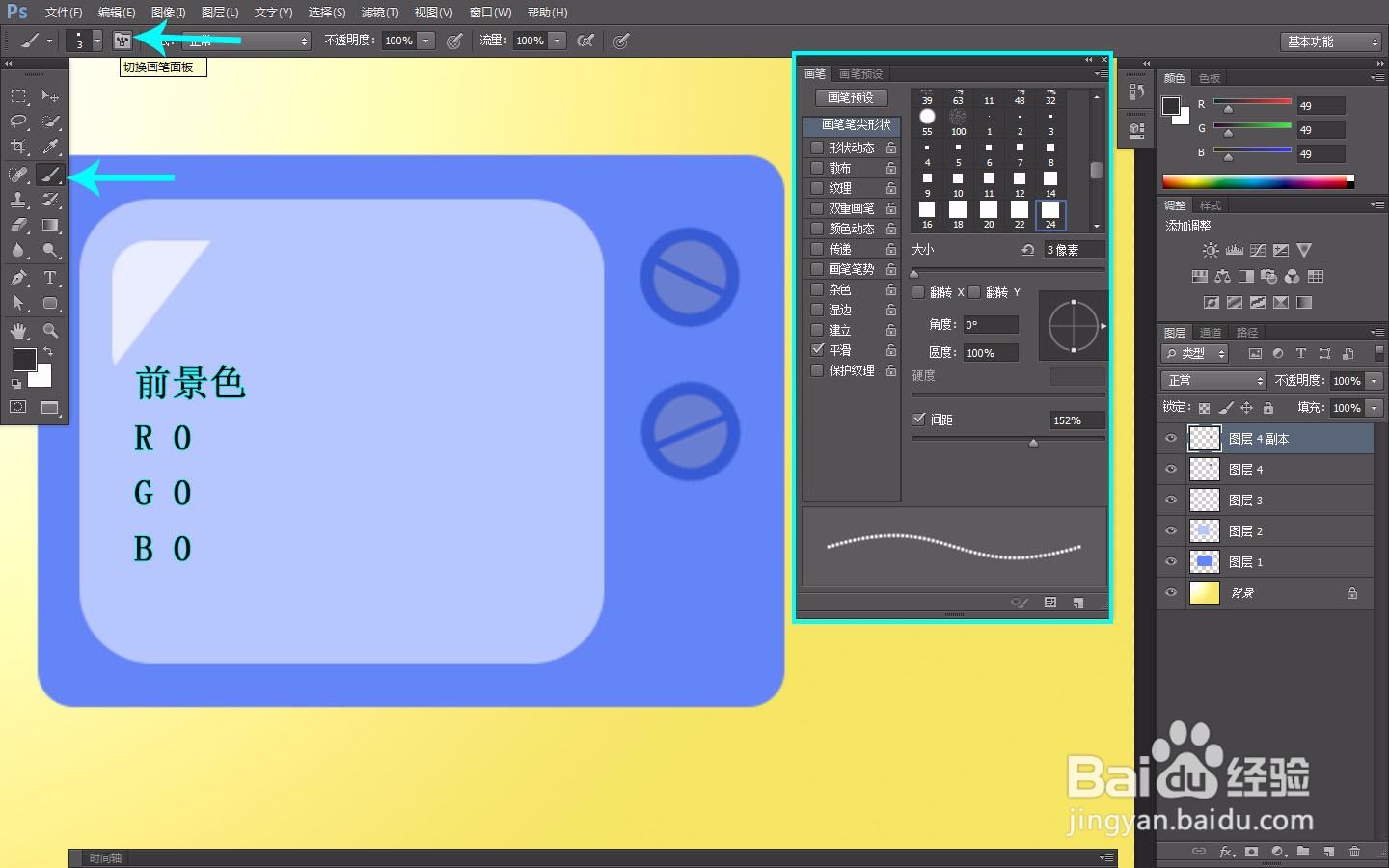Select the Eraser tool

18,225
